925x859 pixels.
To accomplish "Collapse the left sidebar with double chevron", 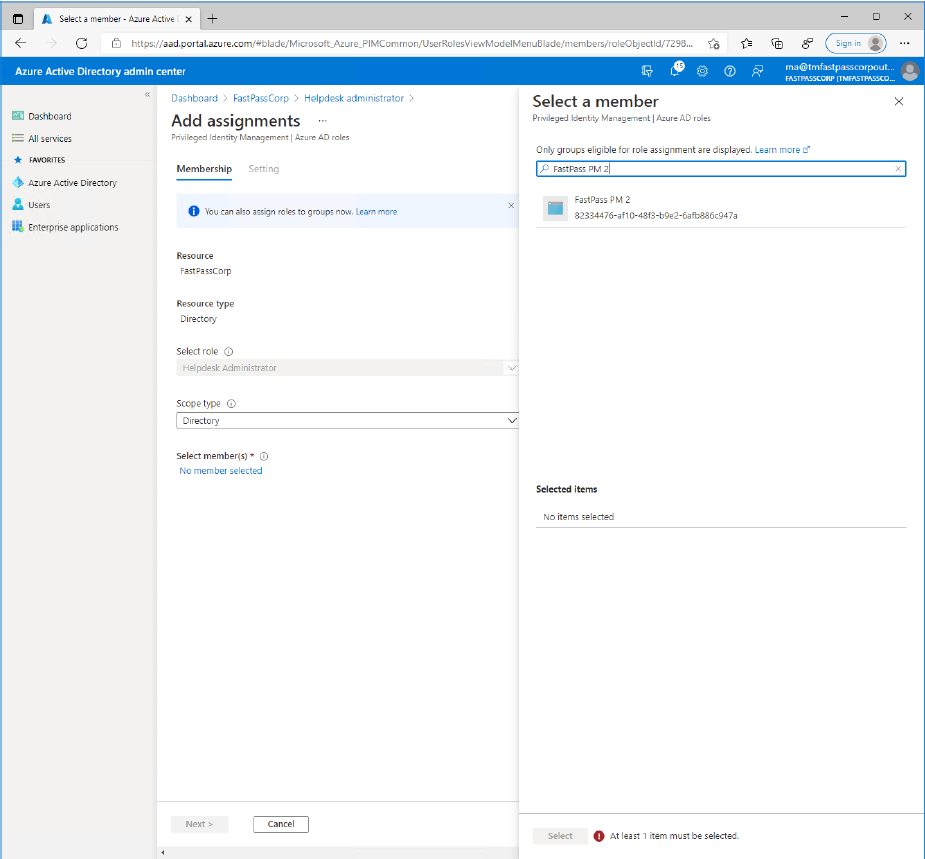I will (147, 95).
